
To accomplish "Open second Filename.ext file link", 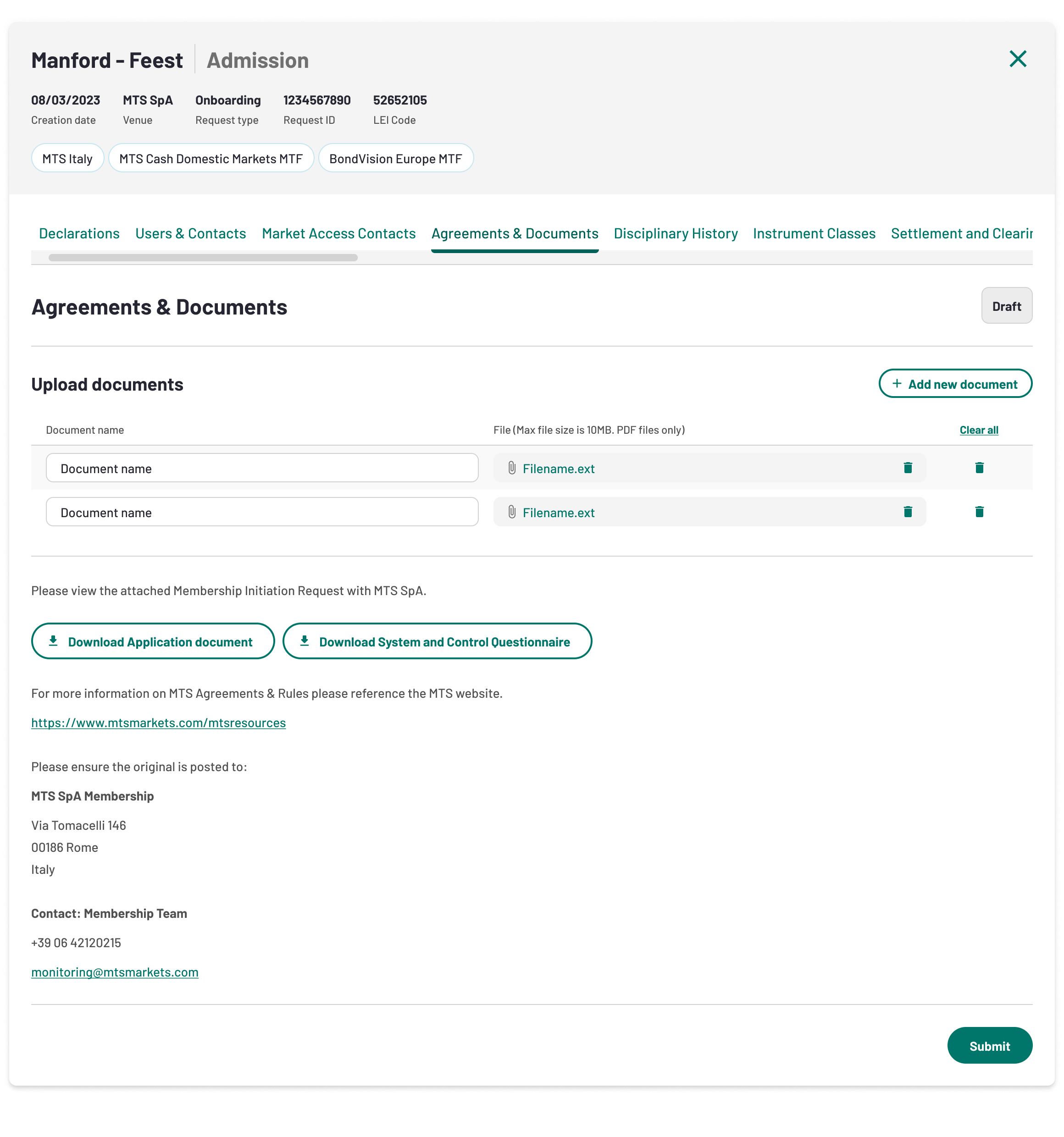I will click(x=558, y=513).
